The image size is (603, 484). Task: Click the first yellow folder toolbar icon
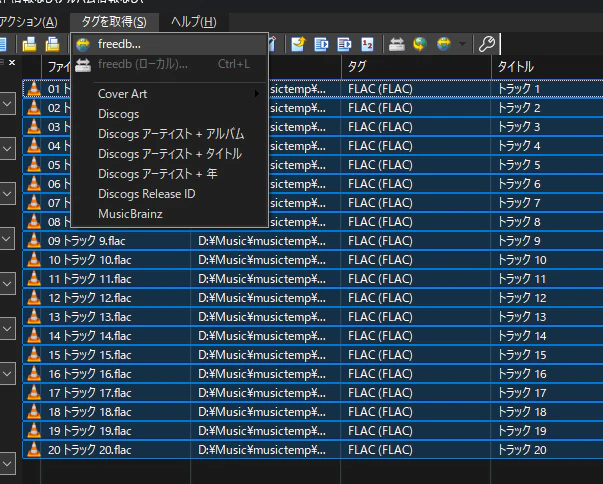29,44
